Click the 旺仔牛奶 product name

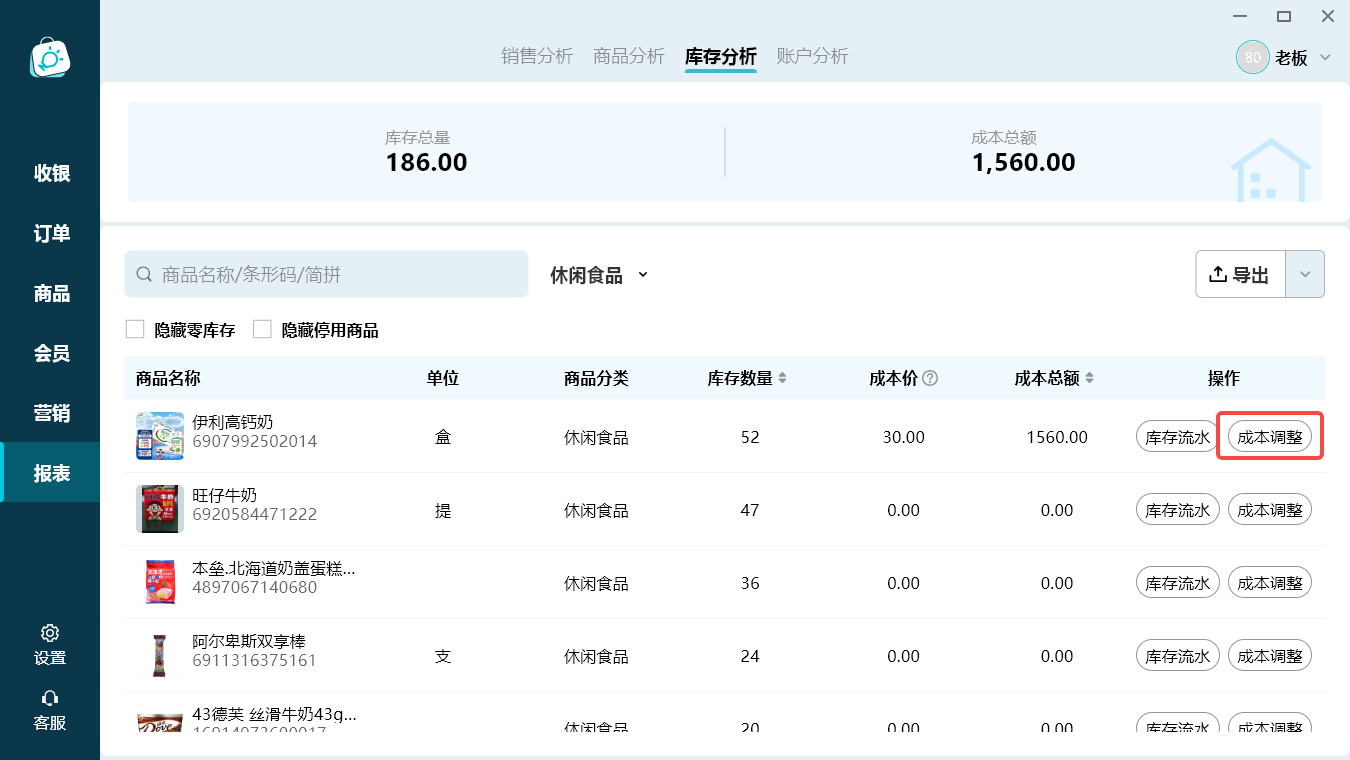click(x=224, y=495)
